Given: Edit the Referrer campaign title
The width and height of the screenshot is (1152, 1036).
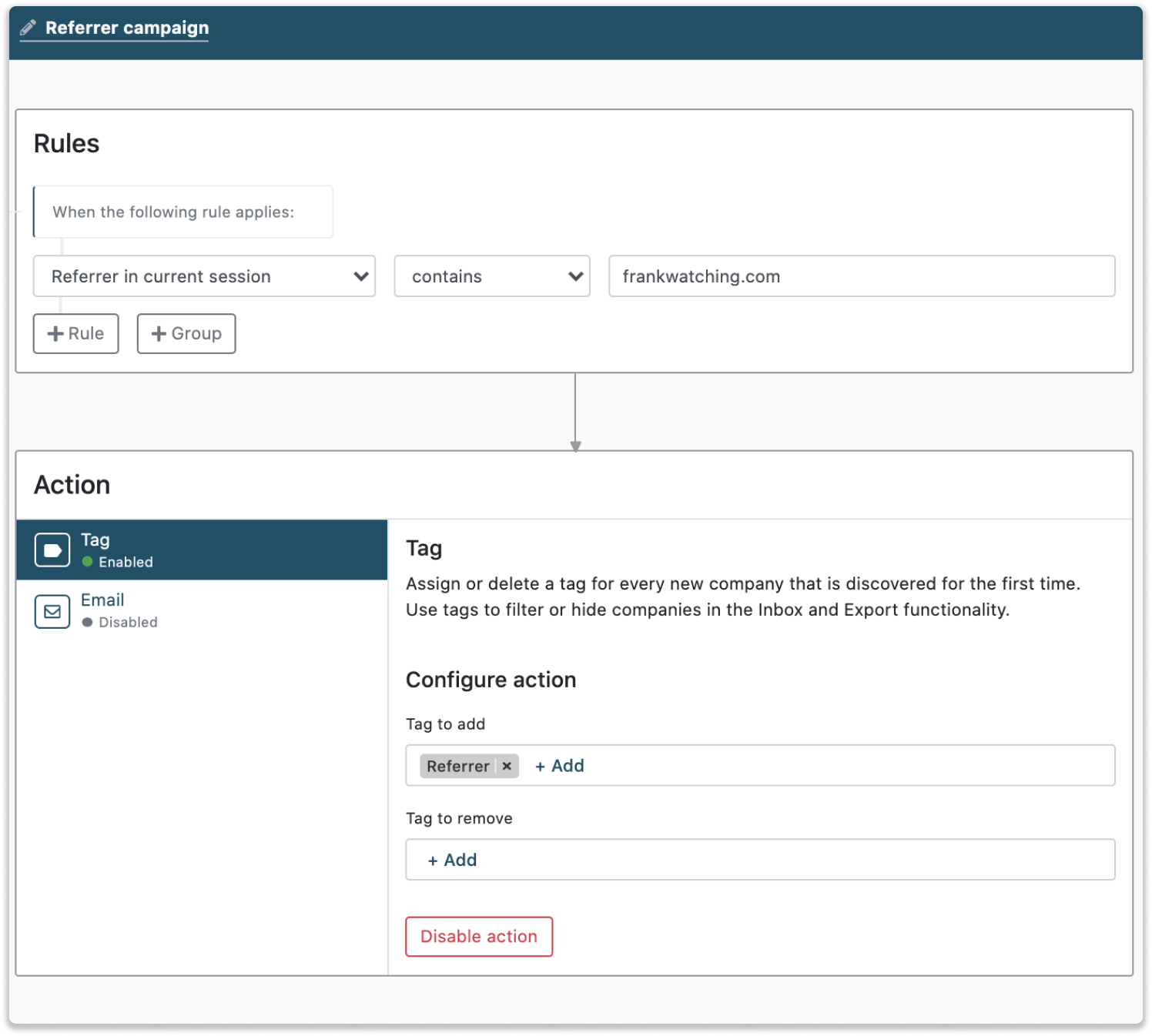Looking at the screenshot, I should click(127, 28).
